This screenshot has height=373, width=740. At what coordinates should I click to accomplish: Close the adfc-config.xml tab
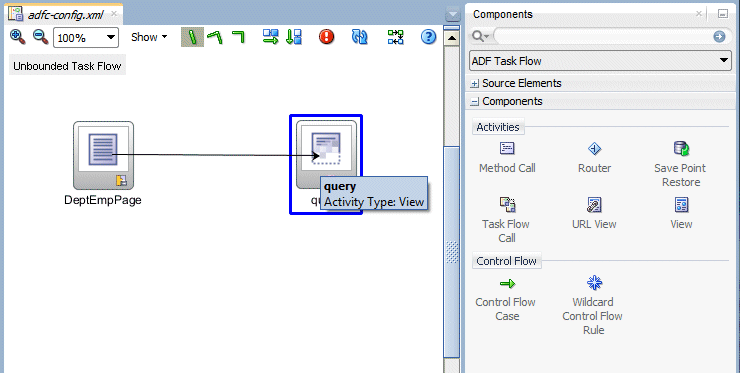(x=114, y=14)
